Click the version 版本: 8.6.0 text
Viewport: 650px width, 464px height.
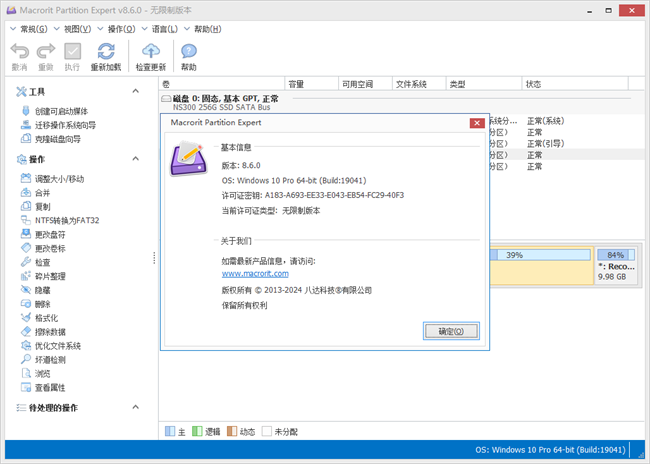point(241,165)
